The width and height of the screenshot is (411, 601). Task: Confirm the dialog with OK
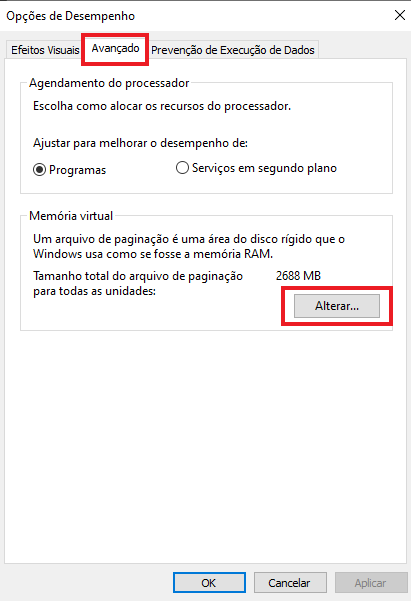pyautogui.click(x=209, y=583)
